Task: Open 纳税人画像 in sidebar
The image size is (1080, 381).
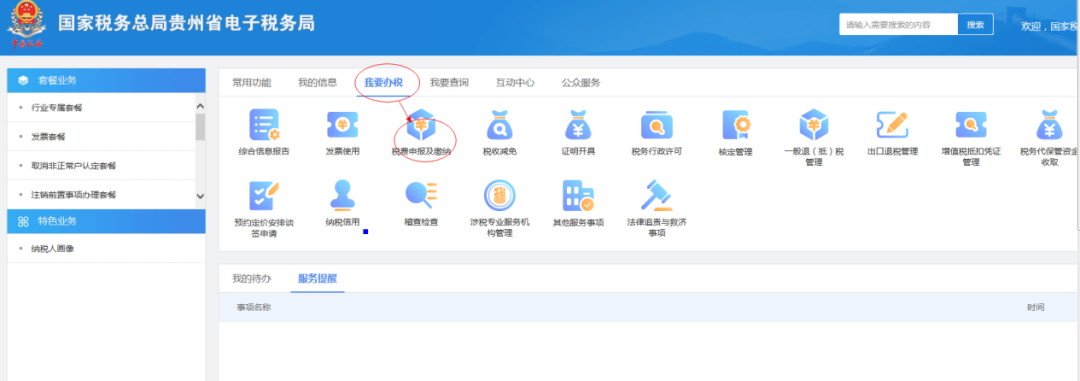Action: coord(53,249)
